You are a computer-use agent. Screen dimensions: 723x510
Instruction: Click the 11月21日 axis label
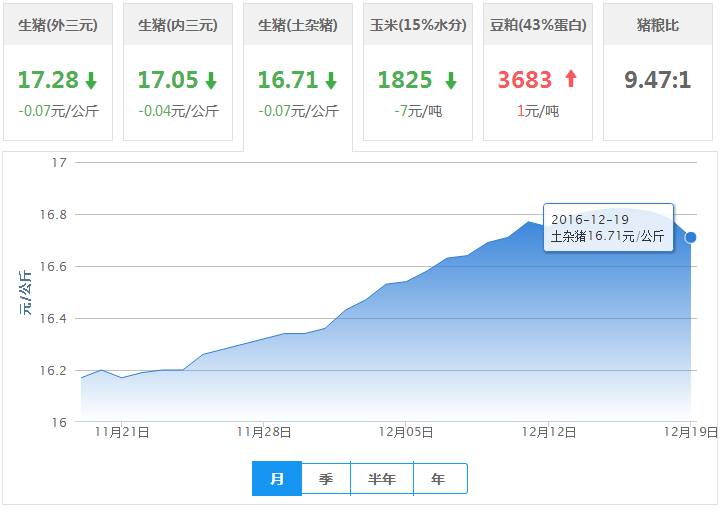click(x=122, y=433)
